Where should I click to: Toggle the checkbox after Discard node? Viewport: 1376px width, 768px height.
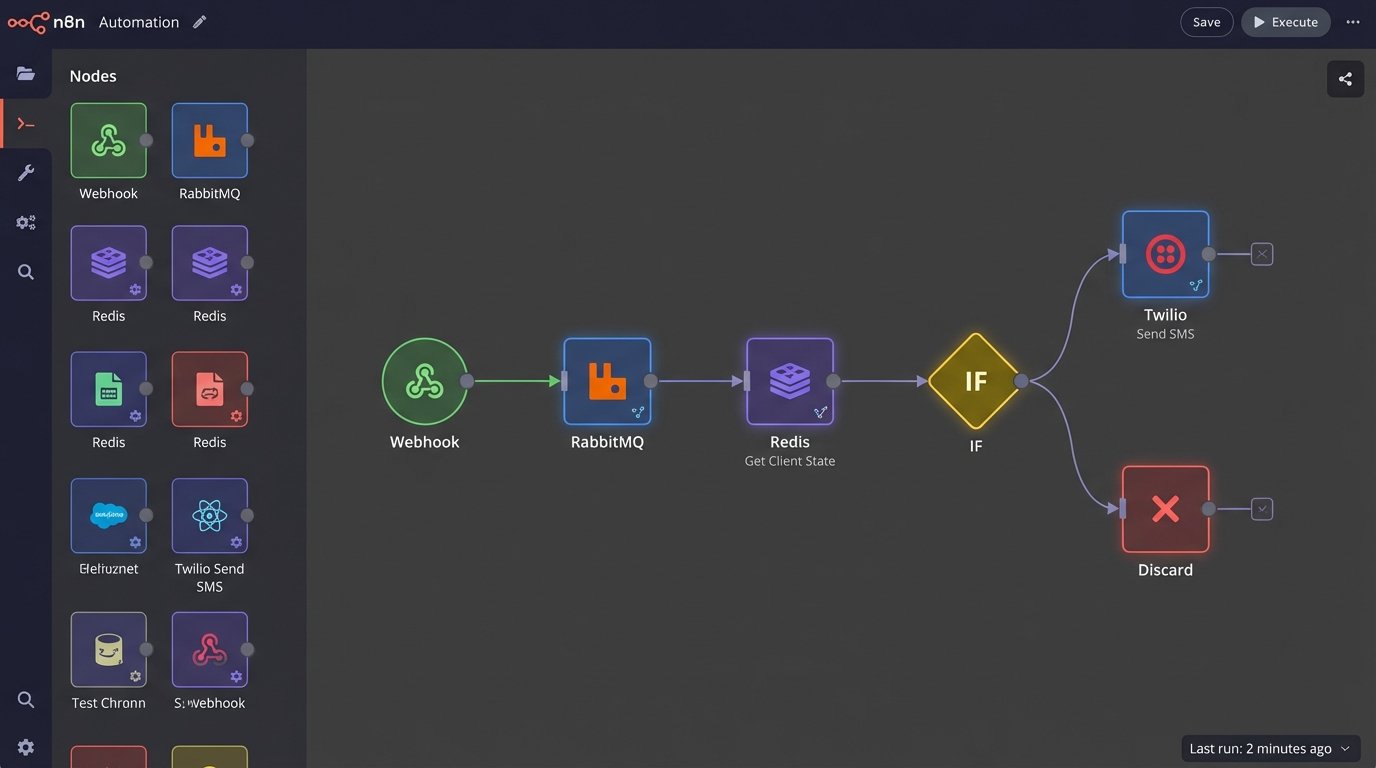pyautogui.click(x=1262, y=509)
